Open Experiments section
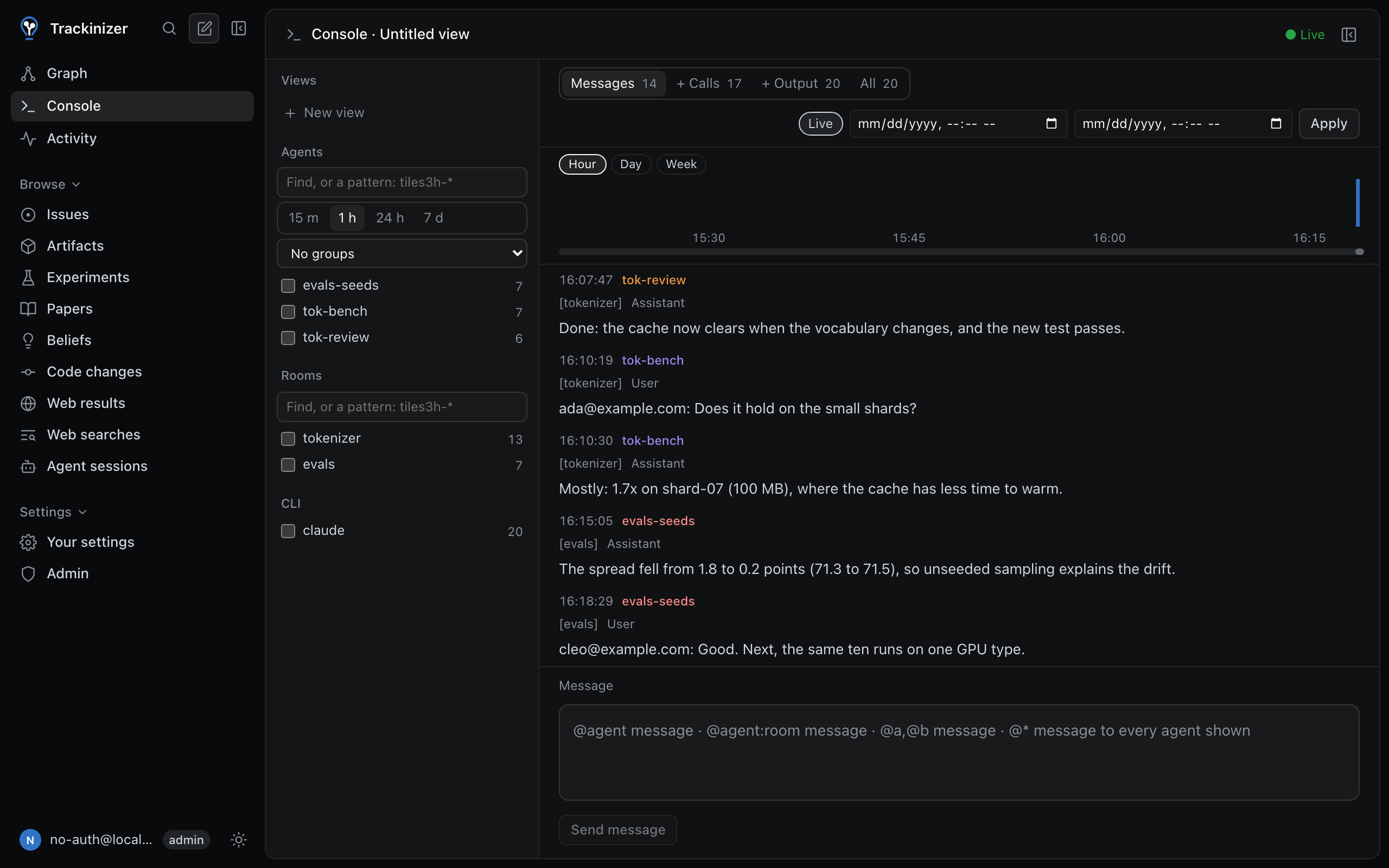Viewport: 1389px width, 868px height. pyautogui.click(x=132, y=277)
